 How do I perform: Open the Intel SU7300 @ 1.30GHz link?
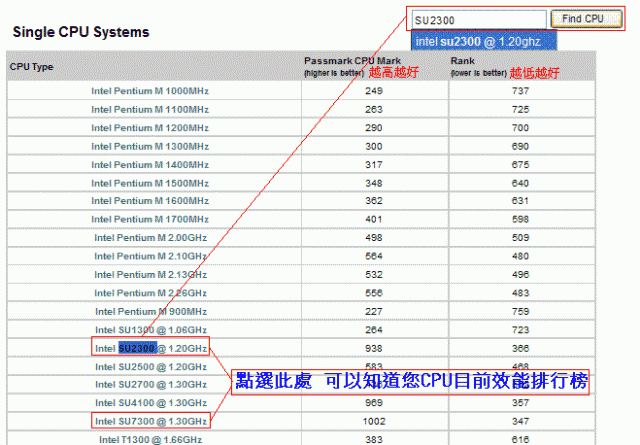151,421
